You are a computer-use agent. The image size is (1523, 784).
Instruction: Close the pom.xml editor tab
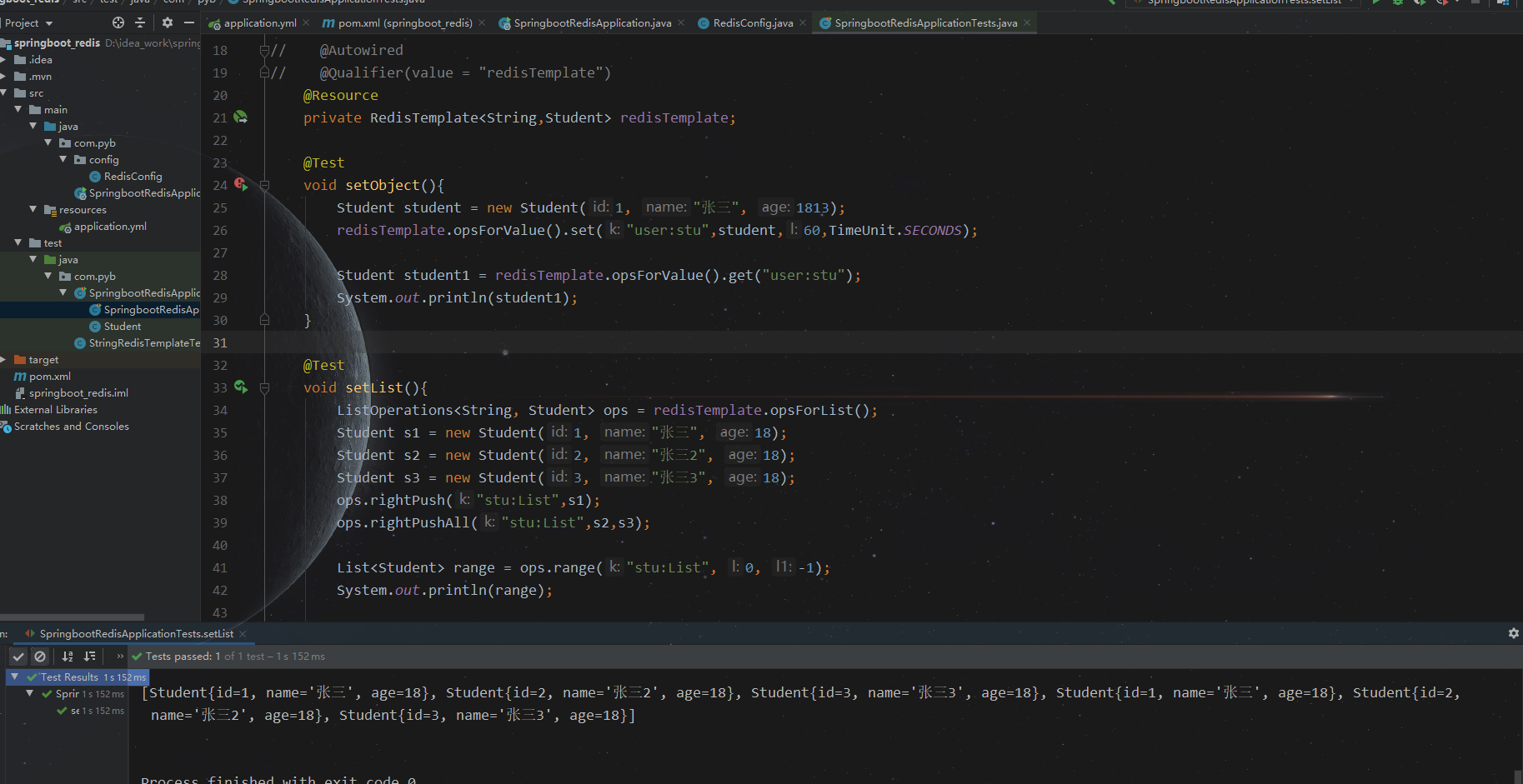click(482, 22)
